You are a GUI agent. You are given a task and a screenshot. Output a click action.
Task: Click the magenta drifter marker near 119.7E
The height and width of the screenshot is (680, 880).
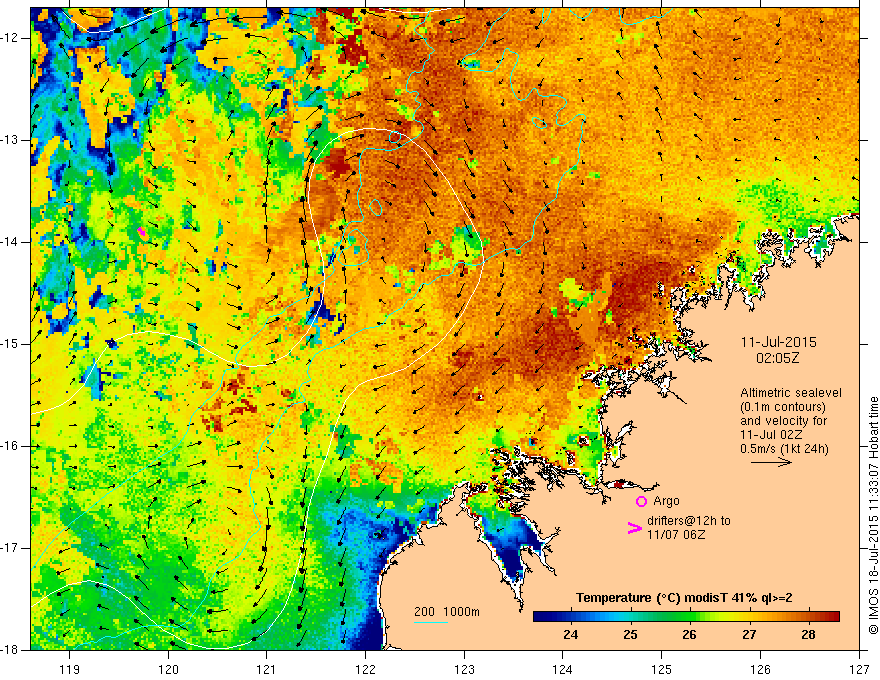tap(141, 231)
